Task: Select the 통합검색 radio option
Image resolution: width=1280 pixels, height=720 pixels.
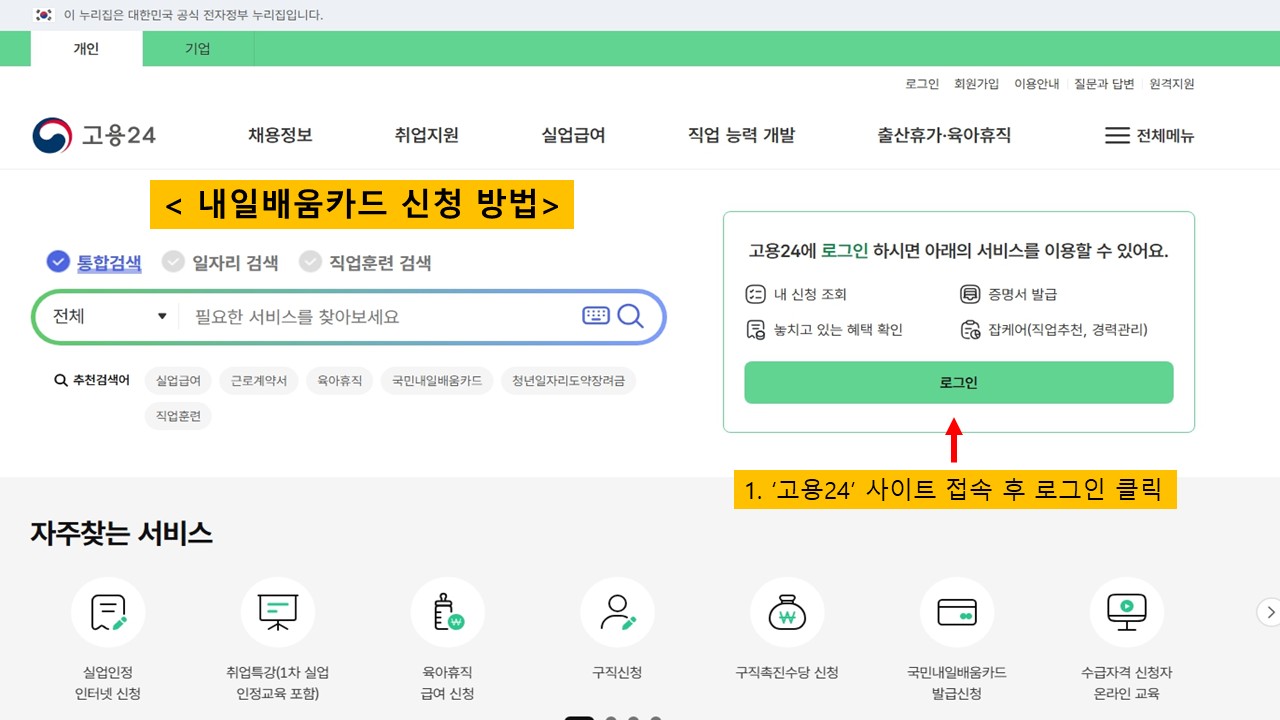Action: [94, 262]
